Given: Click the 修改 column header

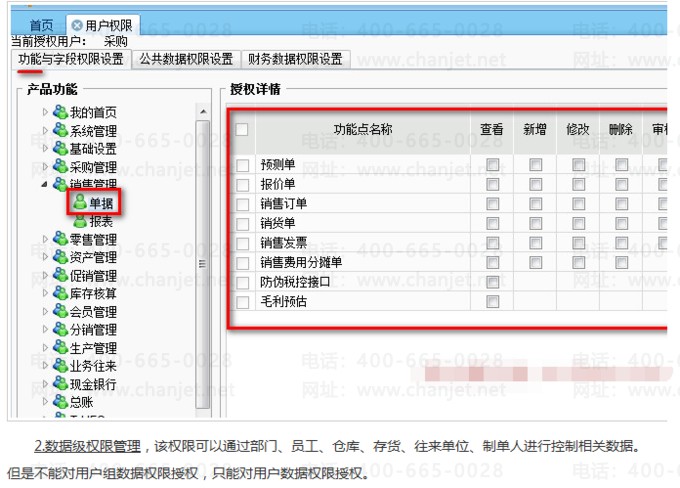Looking at the screenshot, I should click(578, 129).
